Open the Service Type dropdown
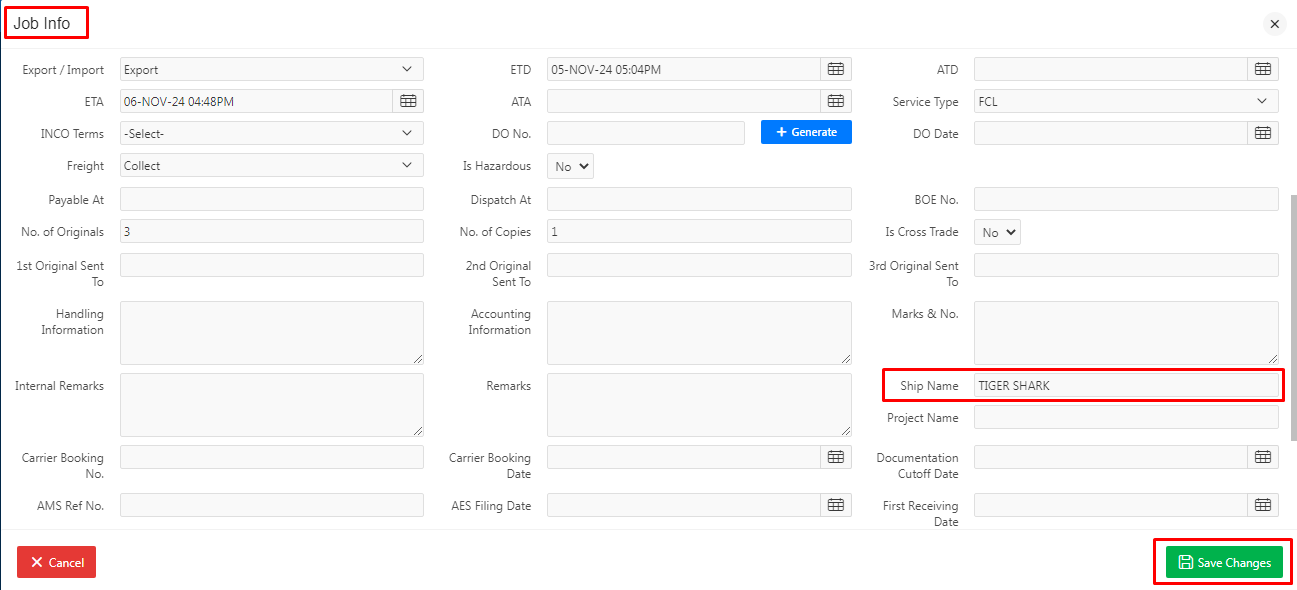The image size is (1297, 590). [x=1126, y=101]
